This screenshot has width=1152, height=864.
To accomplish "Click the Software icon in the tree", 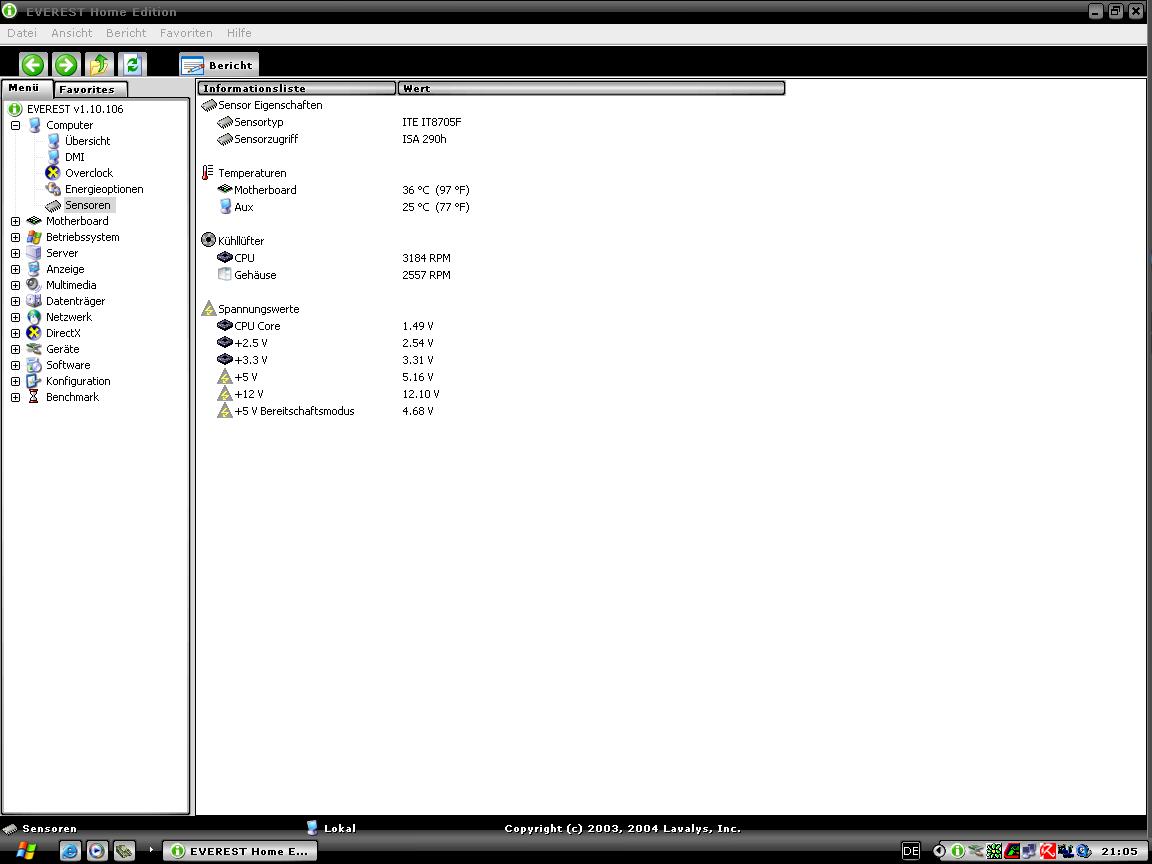I will [x=34, y=365].
